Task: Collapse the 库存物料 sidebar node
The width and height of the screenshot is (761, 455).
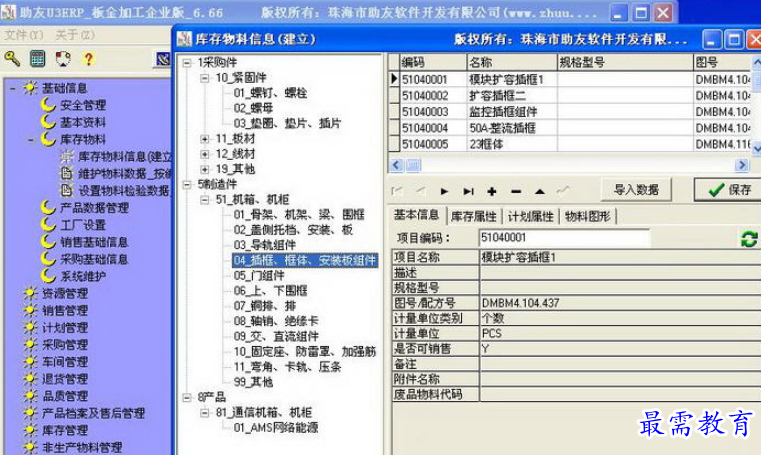Action: point(31,140)
